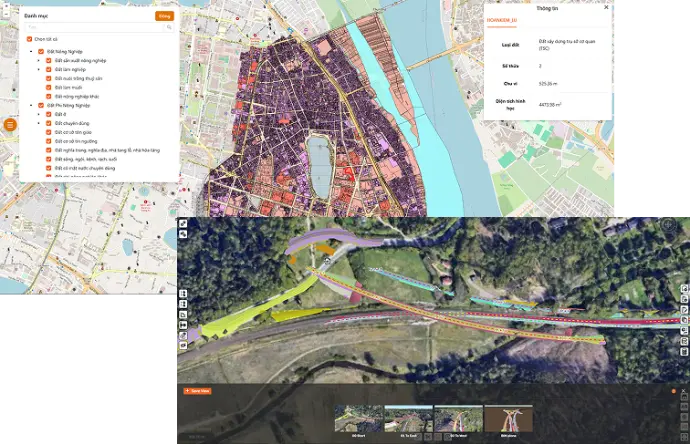
Task: Collapse the 'Đất Nông Nghiệp' tree group
Action: pos(29,51)
